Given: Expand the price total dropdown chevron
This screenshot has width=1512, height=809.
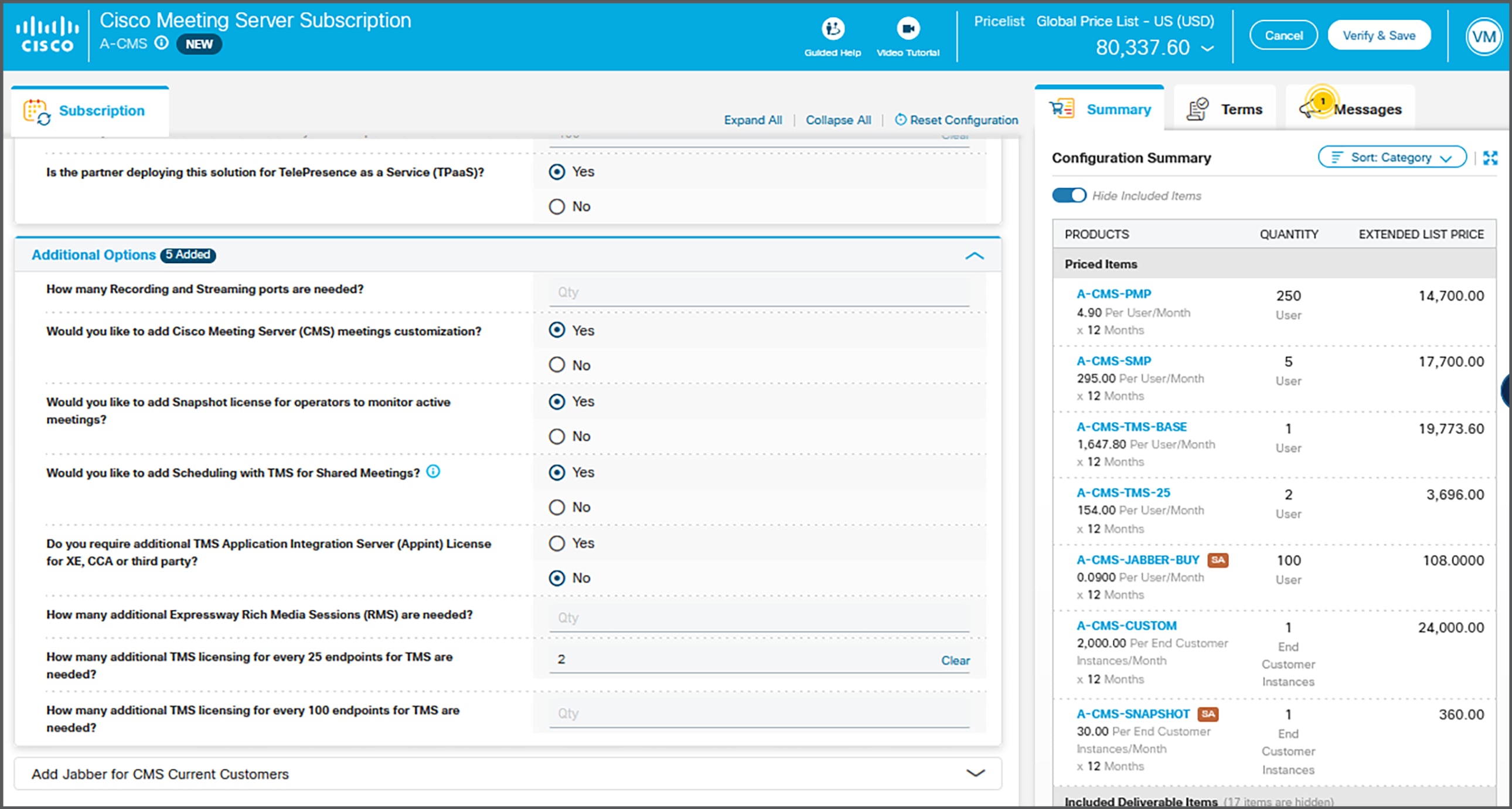Looking at the screenshot, I should 1207,48.
